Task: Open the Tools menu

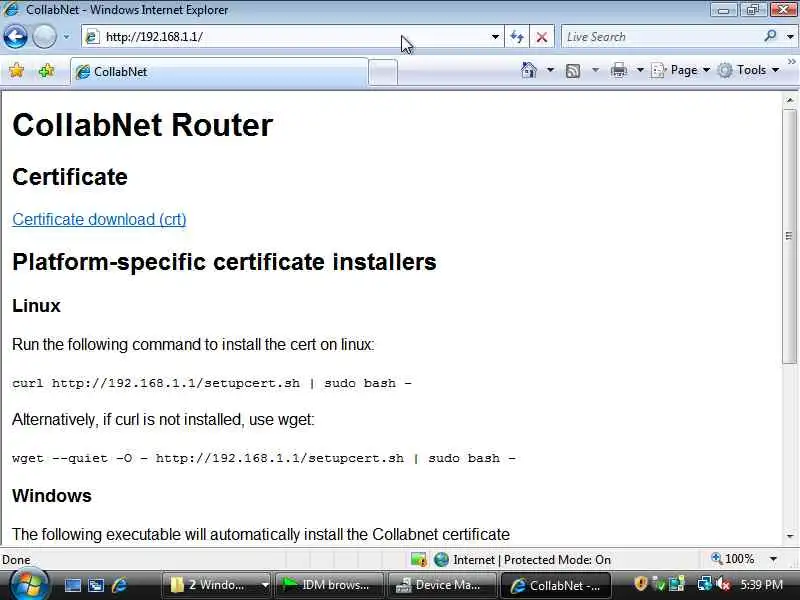Action: (749, 70)
